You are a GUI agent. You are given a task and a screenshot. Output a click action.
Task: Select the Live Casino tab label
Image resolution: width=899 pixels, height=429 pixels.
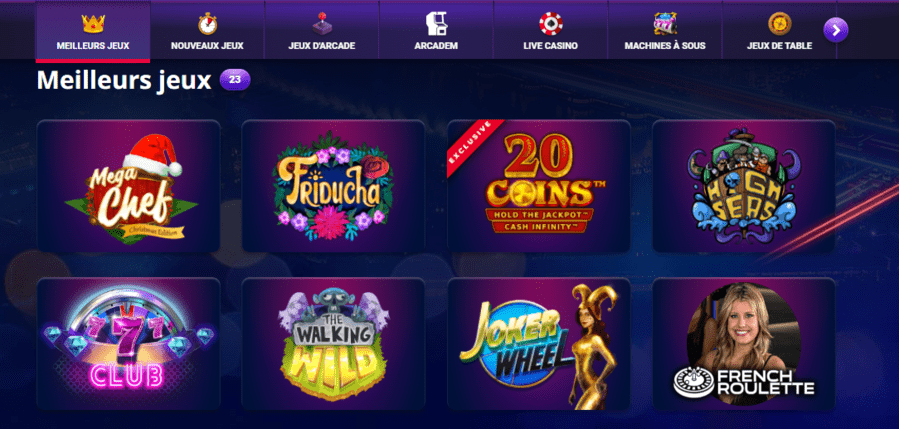click(x=550, y=46)
